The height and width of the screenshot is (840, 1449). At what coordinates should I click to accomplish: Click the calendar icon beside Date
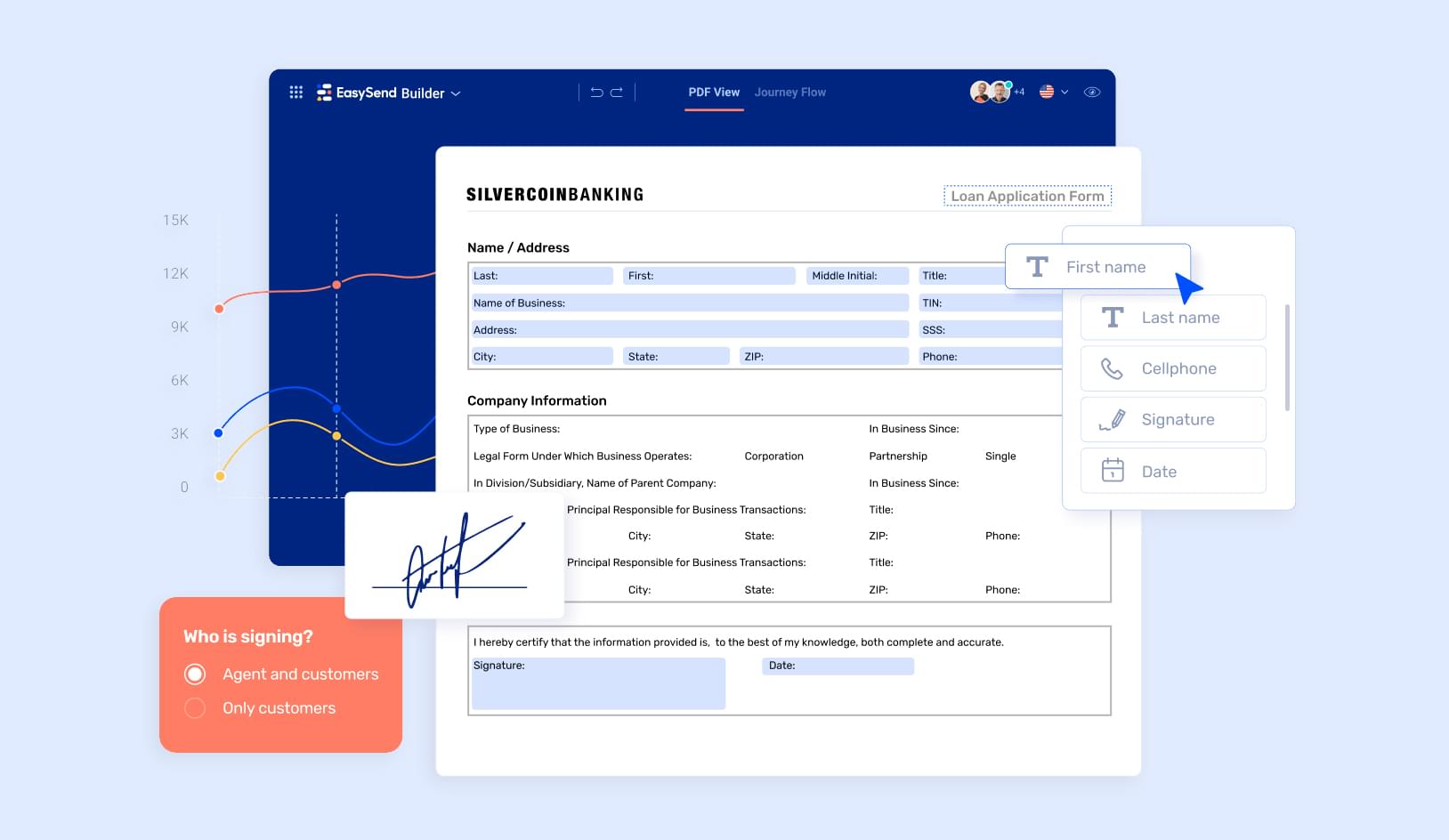(1113, 470)
